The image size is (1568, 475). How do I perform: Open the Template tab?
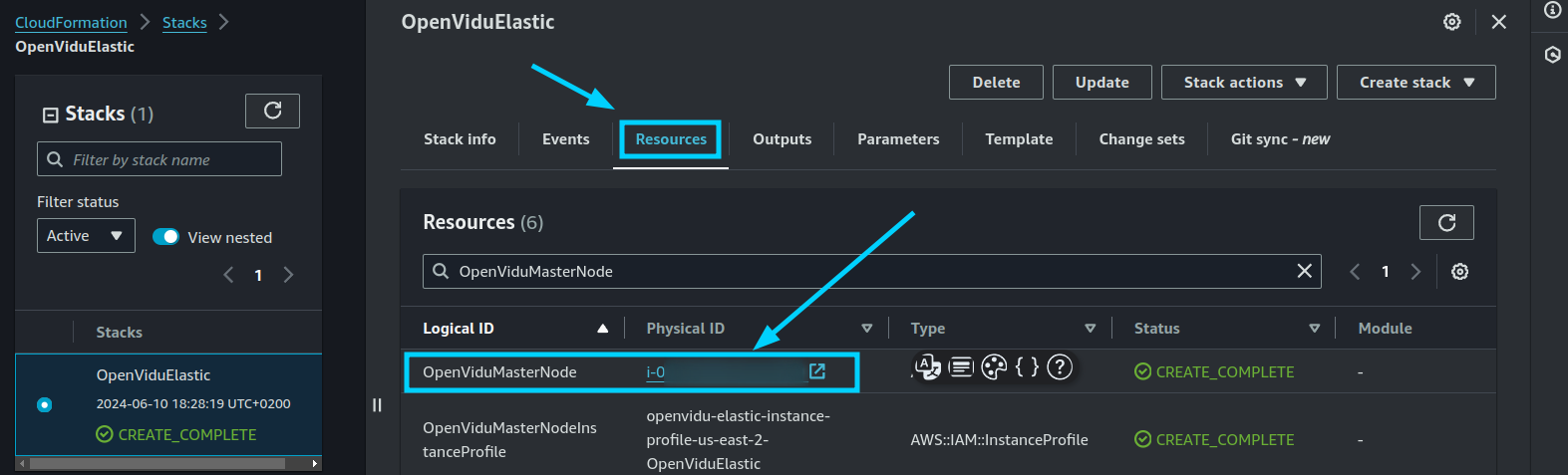click(x=1019, y=139)
